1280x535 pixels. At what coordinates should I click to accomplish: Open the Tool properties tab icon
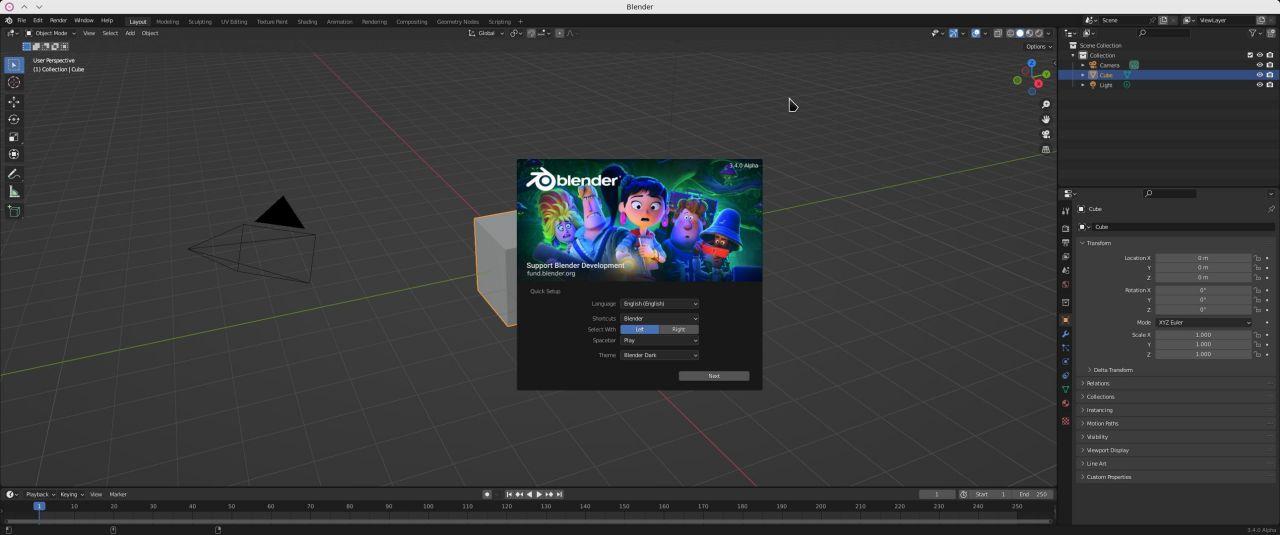click(1065, 211)
